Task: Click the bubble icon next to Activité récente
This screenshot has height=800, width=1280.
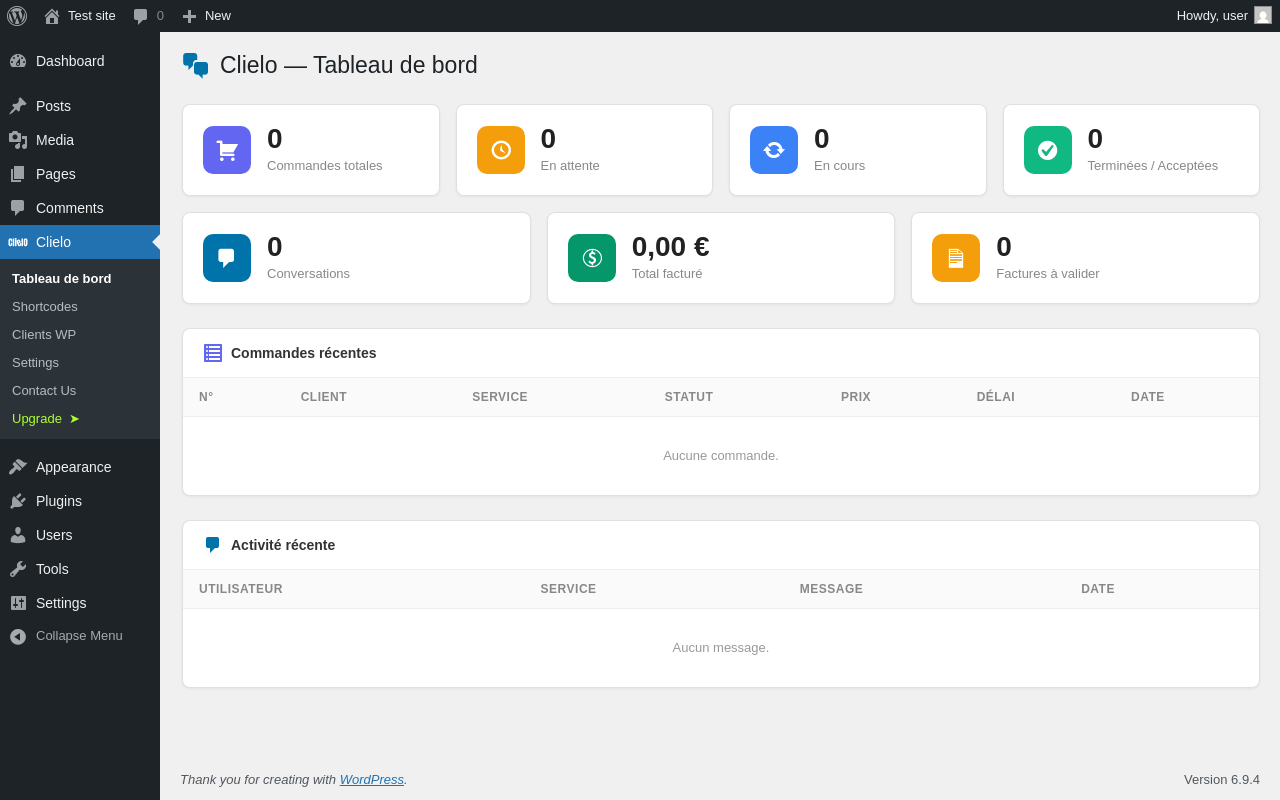Action: 213,545
